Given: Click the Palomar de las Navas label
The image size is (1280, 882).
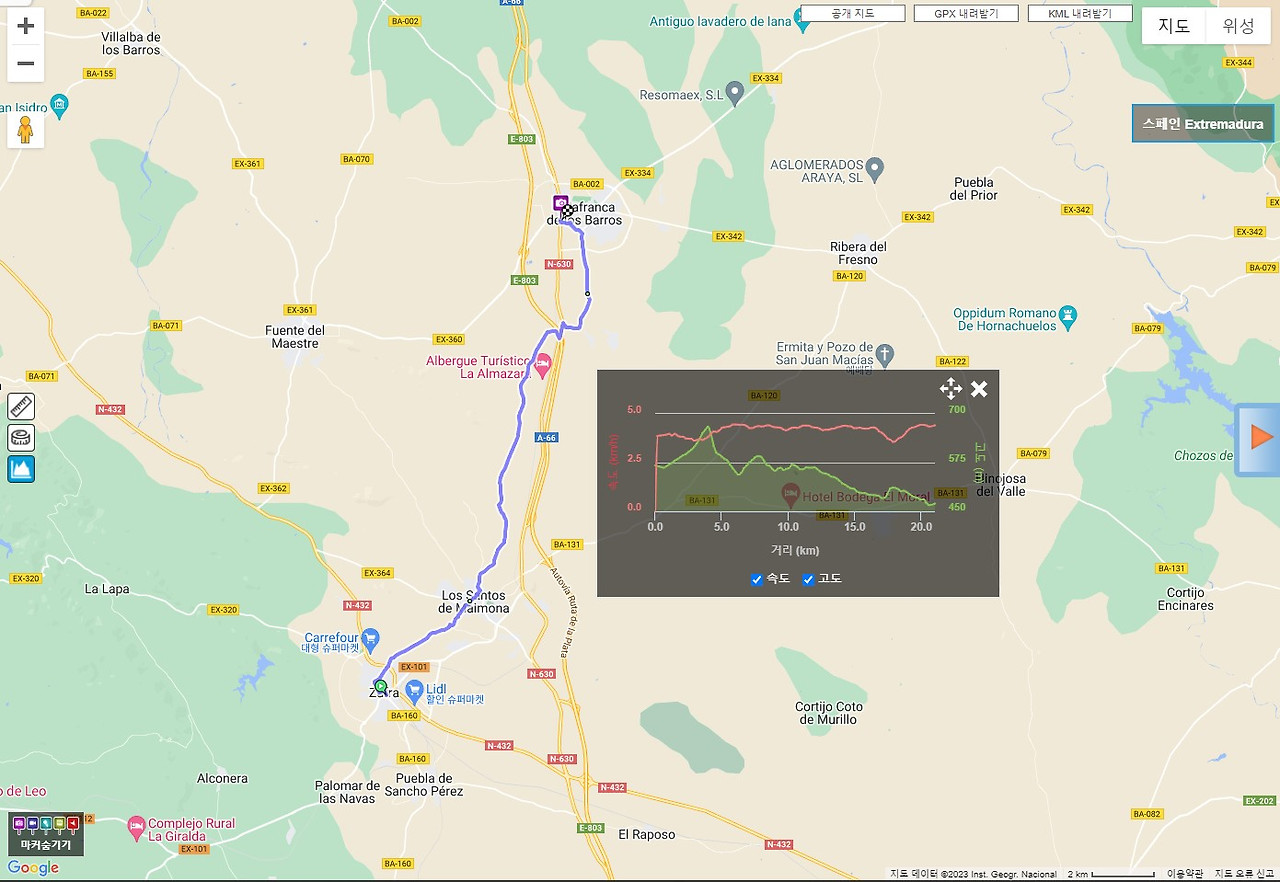Looking at the screenshot, I should pyautogui.click(x=346, y=792).
